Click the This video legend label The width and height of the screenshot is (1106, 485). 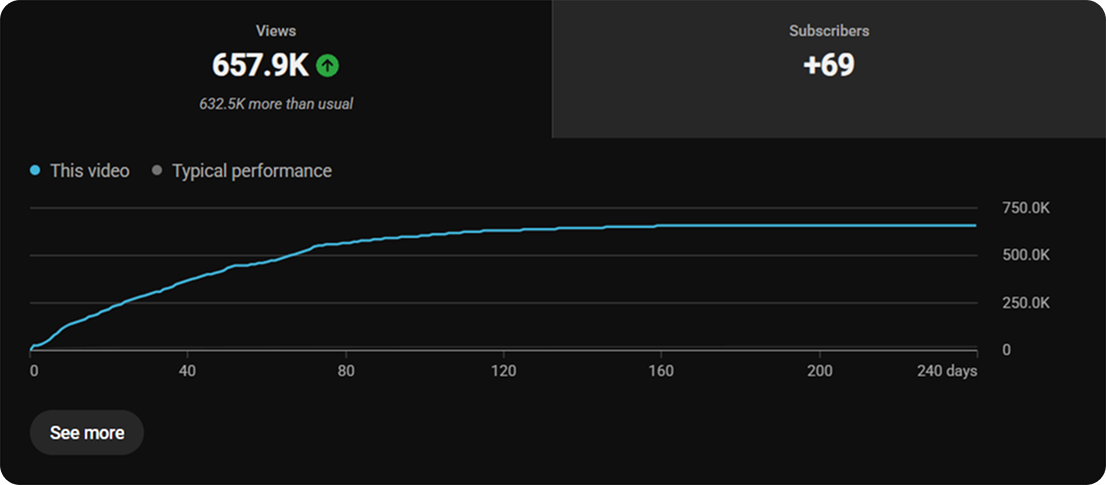point(90,171)
